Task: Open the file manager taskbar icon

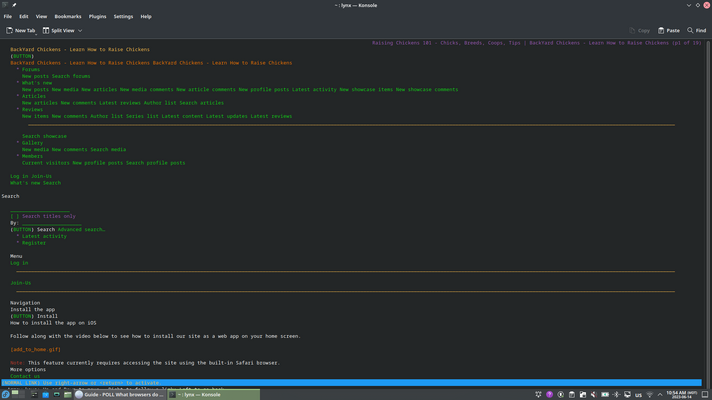Action: (68, 395)
